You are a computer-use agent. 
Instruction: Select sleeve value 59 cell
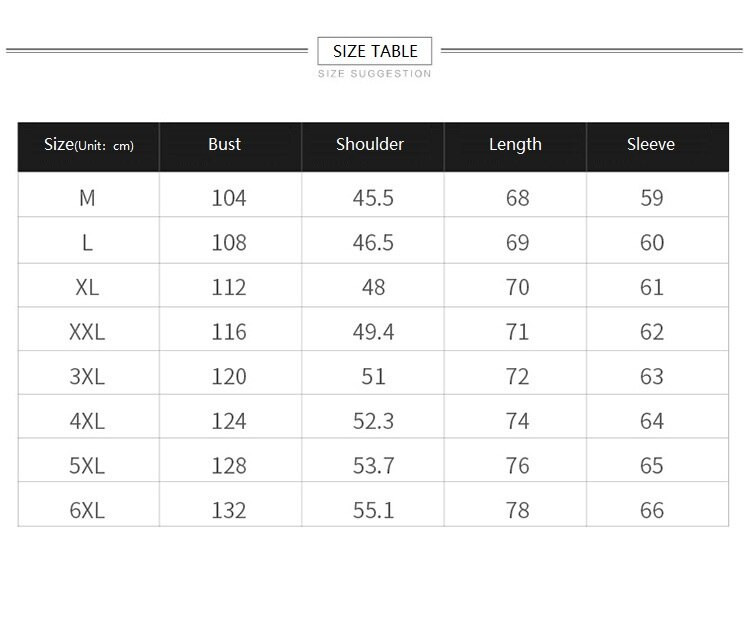[652, 198]
